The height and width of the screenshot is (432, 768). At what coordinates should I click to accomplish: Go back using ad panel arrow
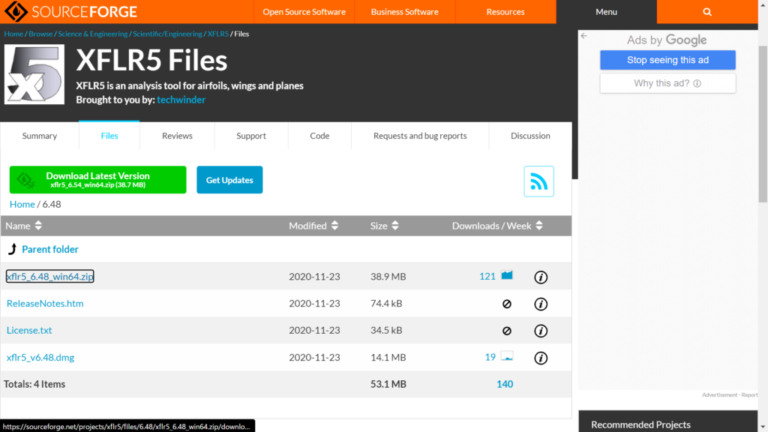584,37
